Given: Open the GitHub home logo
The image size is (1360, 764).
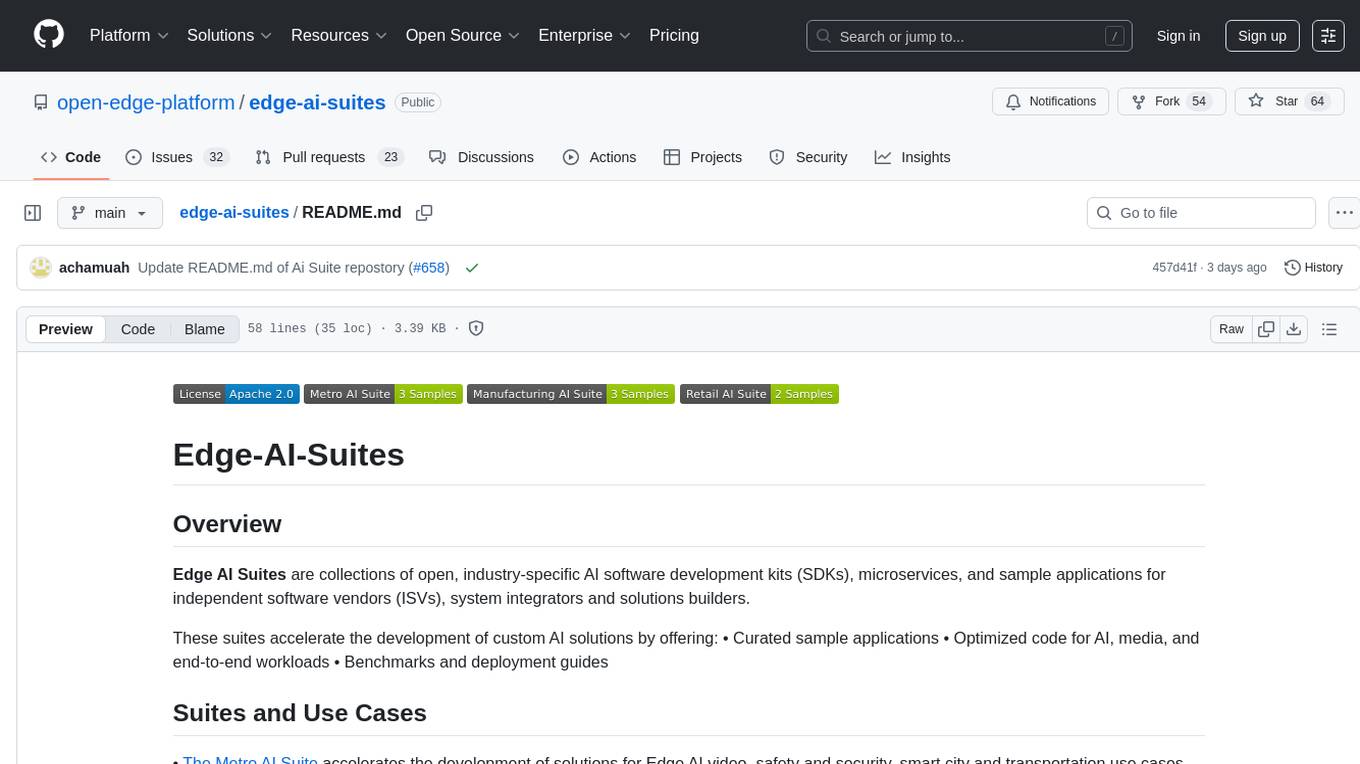Looking at the screenshot, I should pyautogui.click(x=49, y=35).
